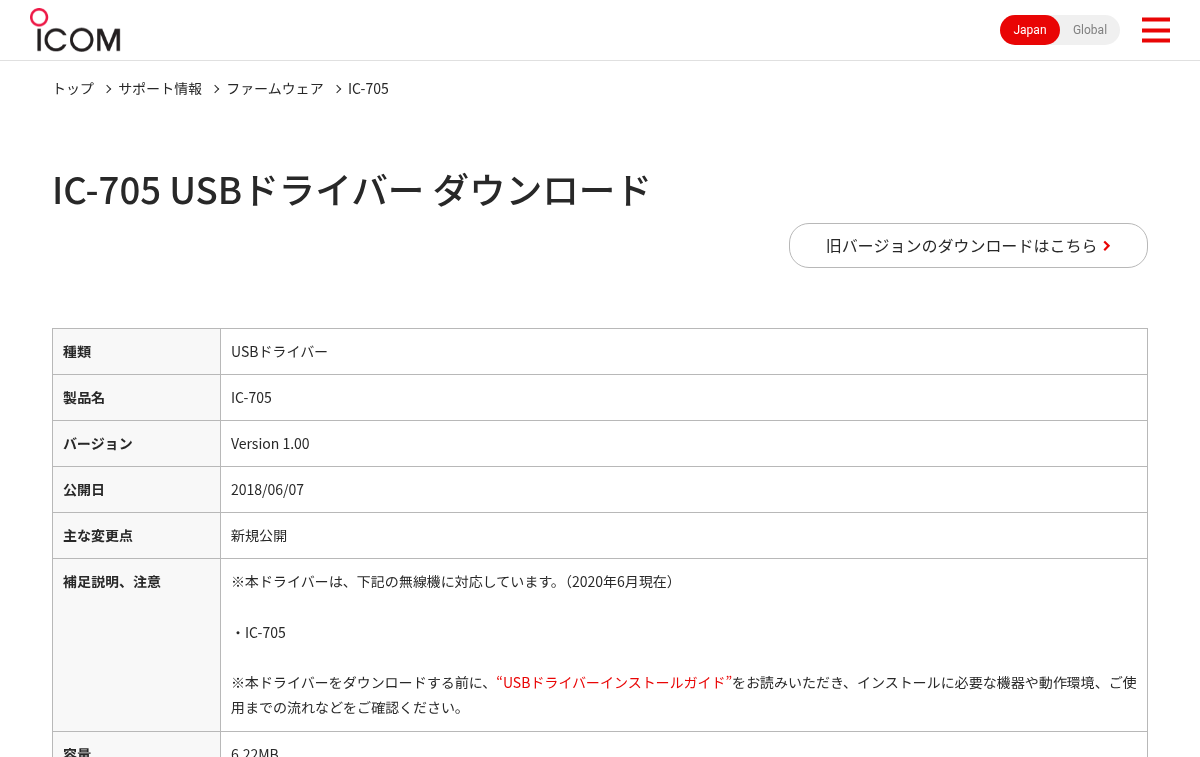Viewport: 1200px width, 757px height.
Task: Go to トップ breadcrumb link
Action: 73,88
